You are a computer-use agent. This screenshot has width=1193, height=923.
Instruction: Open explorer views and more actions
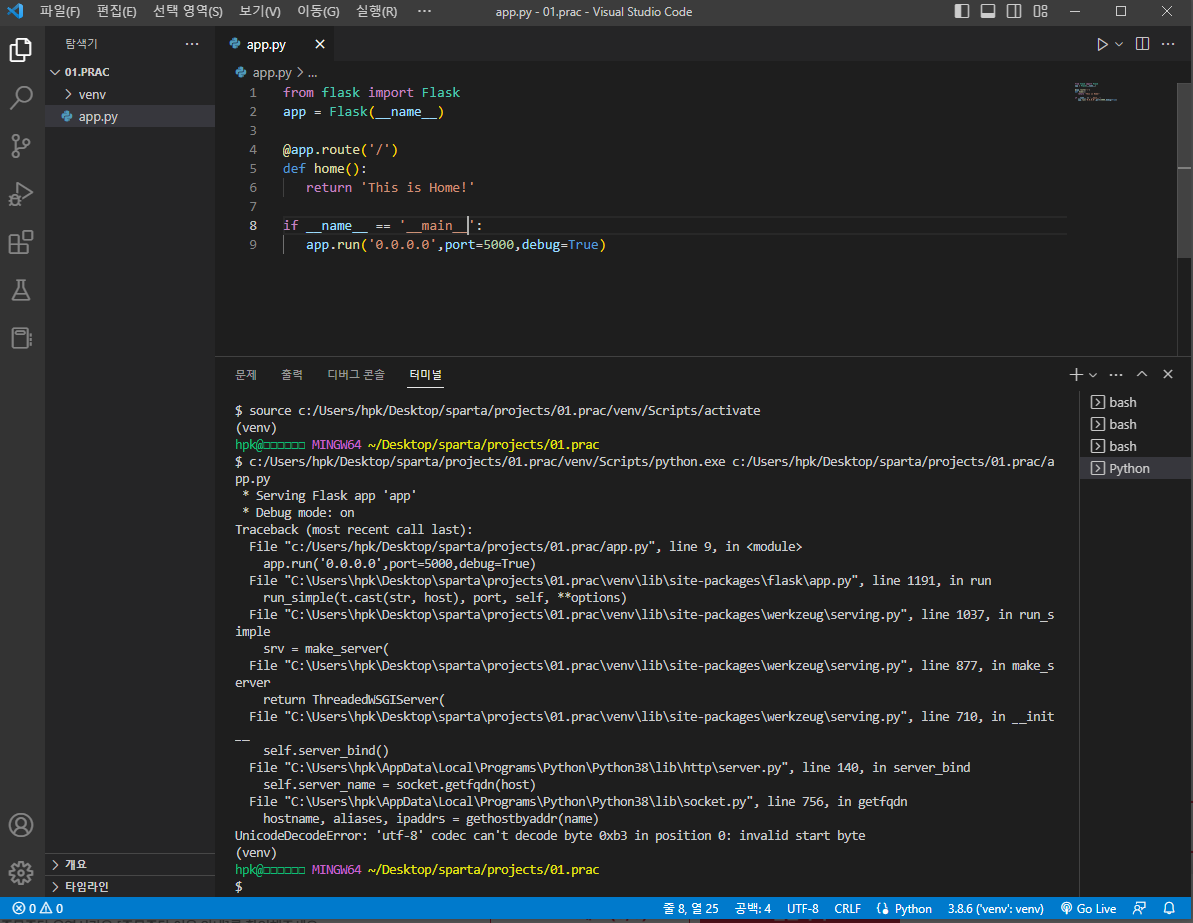pos(192,44)
